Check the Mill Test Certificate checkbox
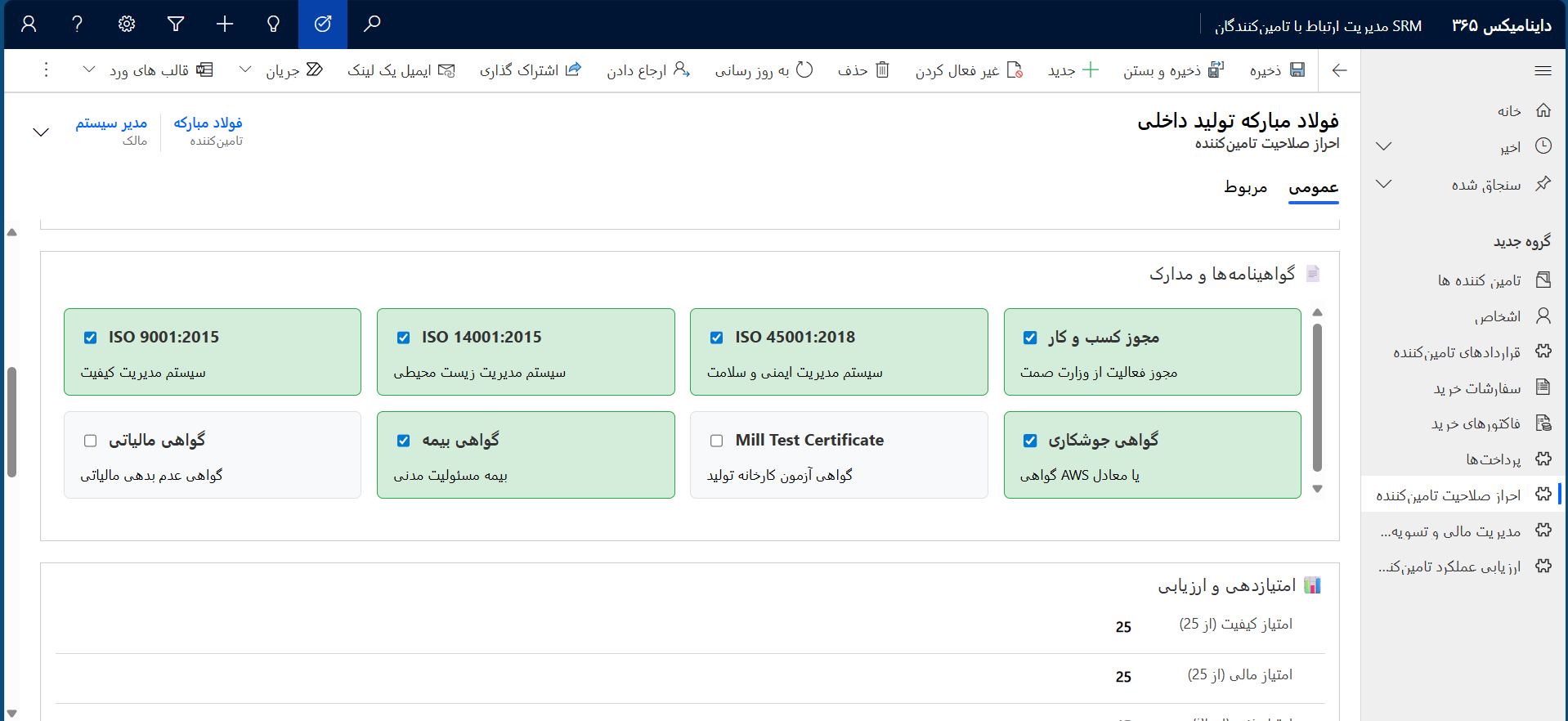Viewport: 1568px width, 721px height. click(x=717, y=441)
